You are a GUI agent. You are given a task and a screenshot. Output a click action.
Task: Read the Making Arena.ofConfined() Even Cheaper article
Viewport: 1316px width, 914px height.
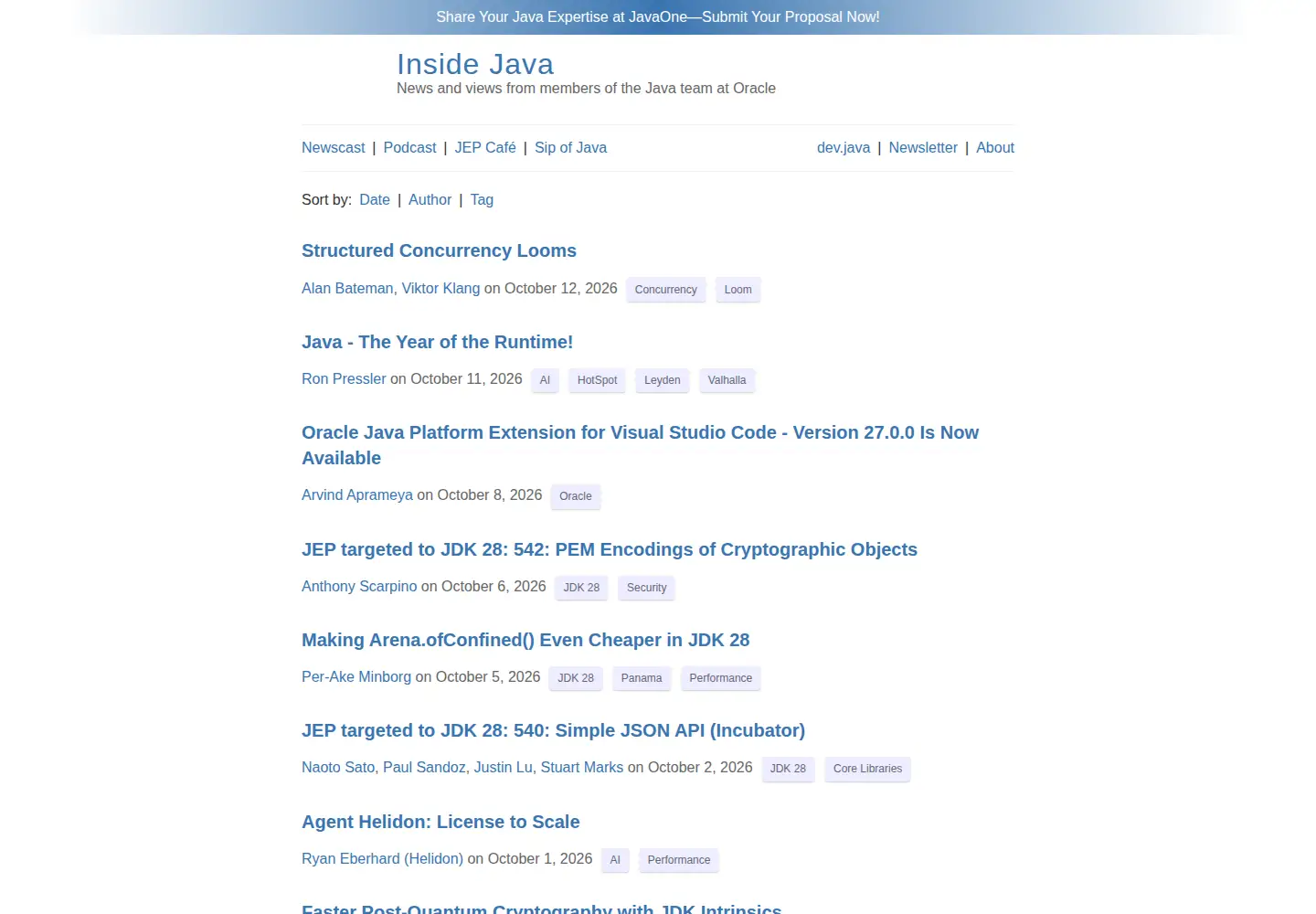point(525,640)
